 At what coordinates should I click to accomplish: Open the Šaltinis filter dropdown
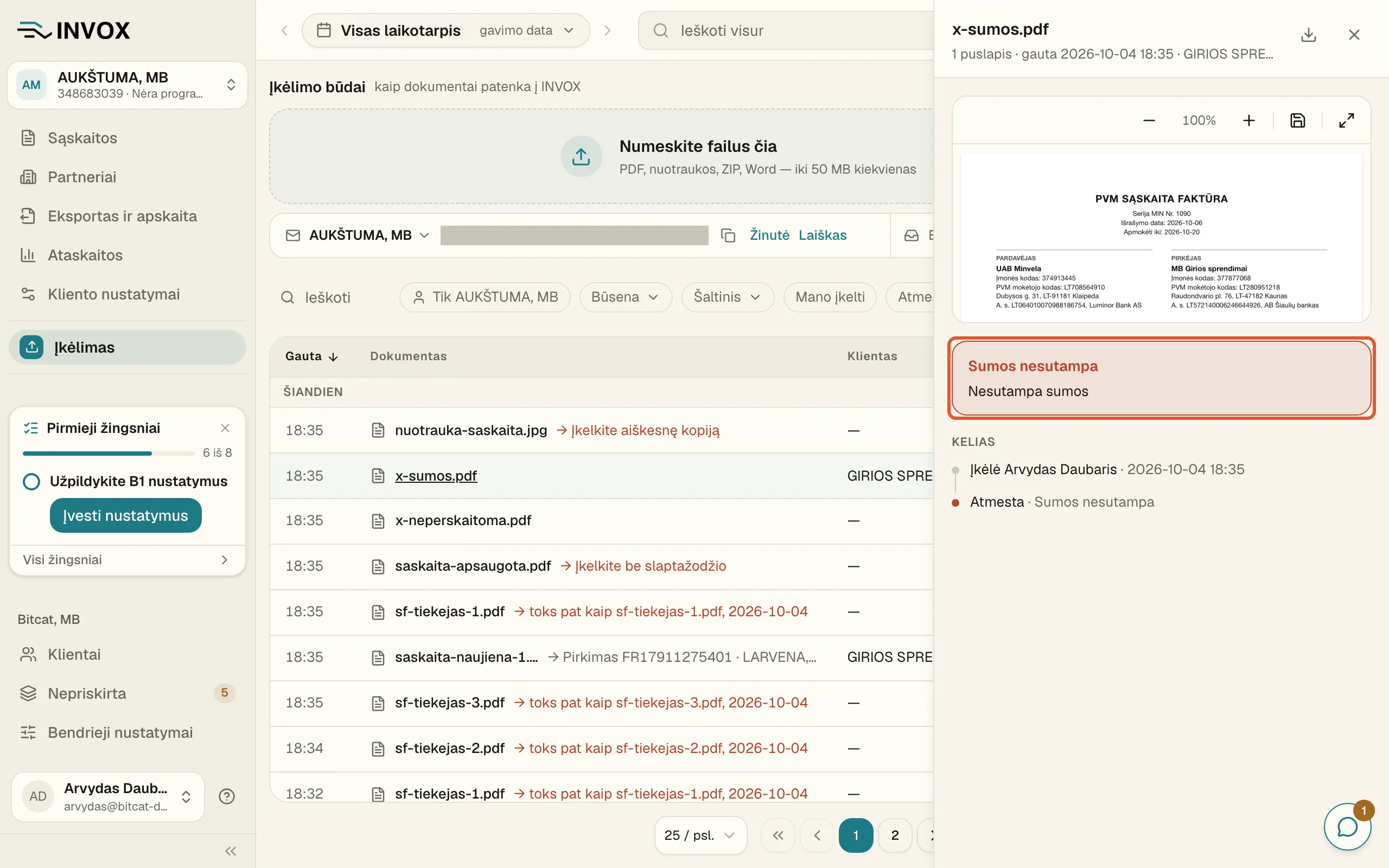pos(727,297)
